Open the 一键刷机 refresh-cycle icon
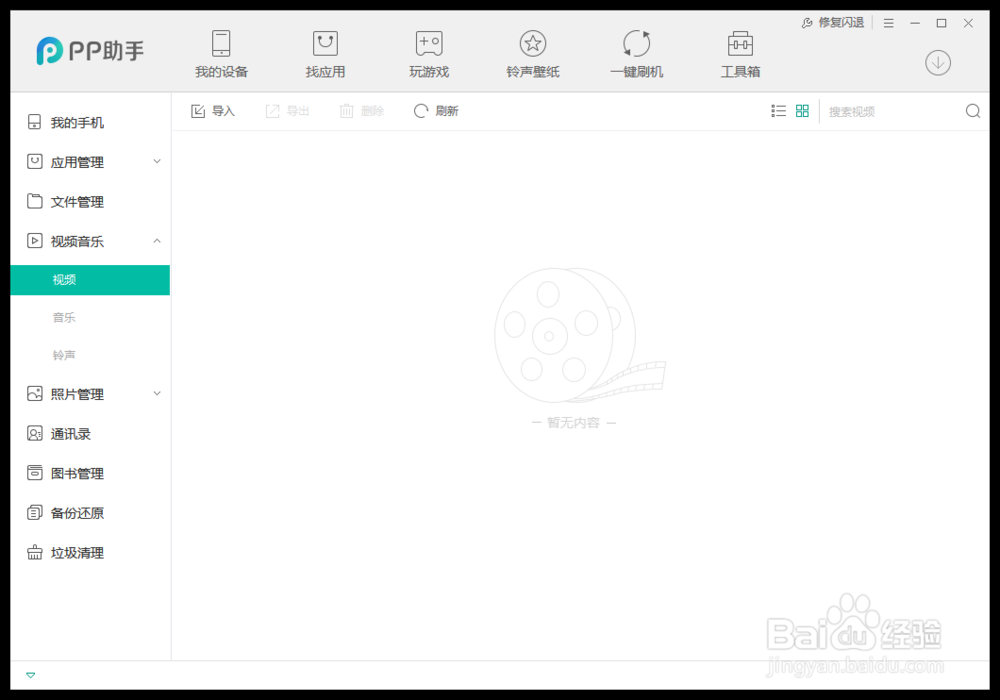This screenshot has height=700, width=1000. pyautogui.click(x=636, y=43)
